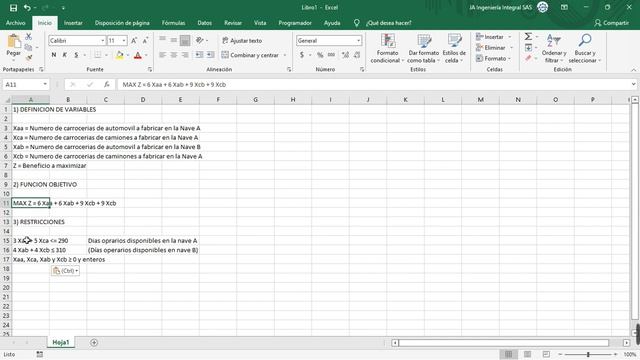The width and height of the screenshot is (640, 360).
Task: Align text to the right
Action: tap(185, 55)
